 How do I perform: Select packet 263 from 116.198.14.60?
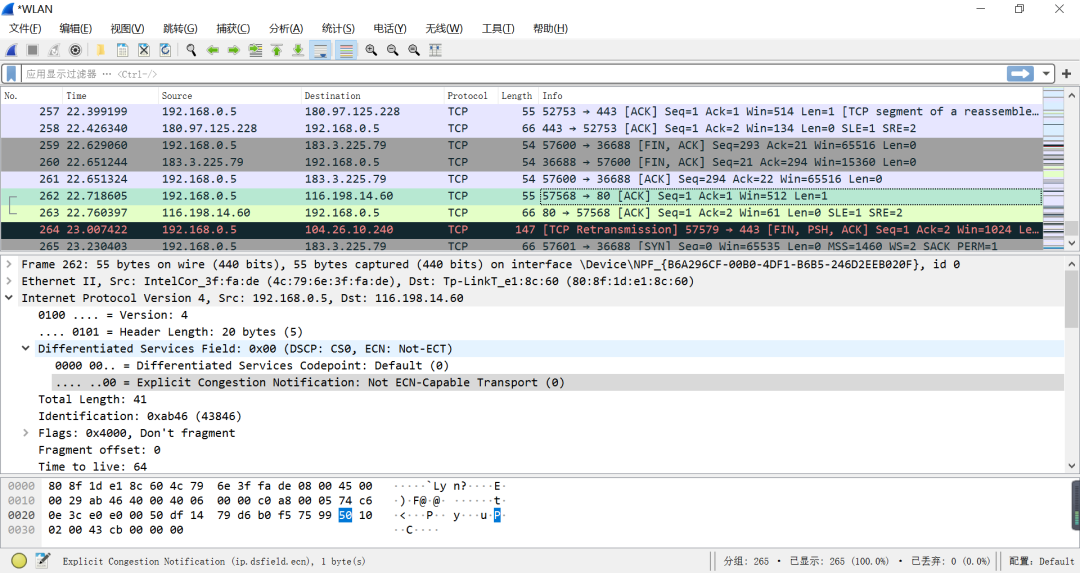pyautogui.click(x=521, y=213)
